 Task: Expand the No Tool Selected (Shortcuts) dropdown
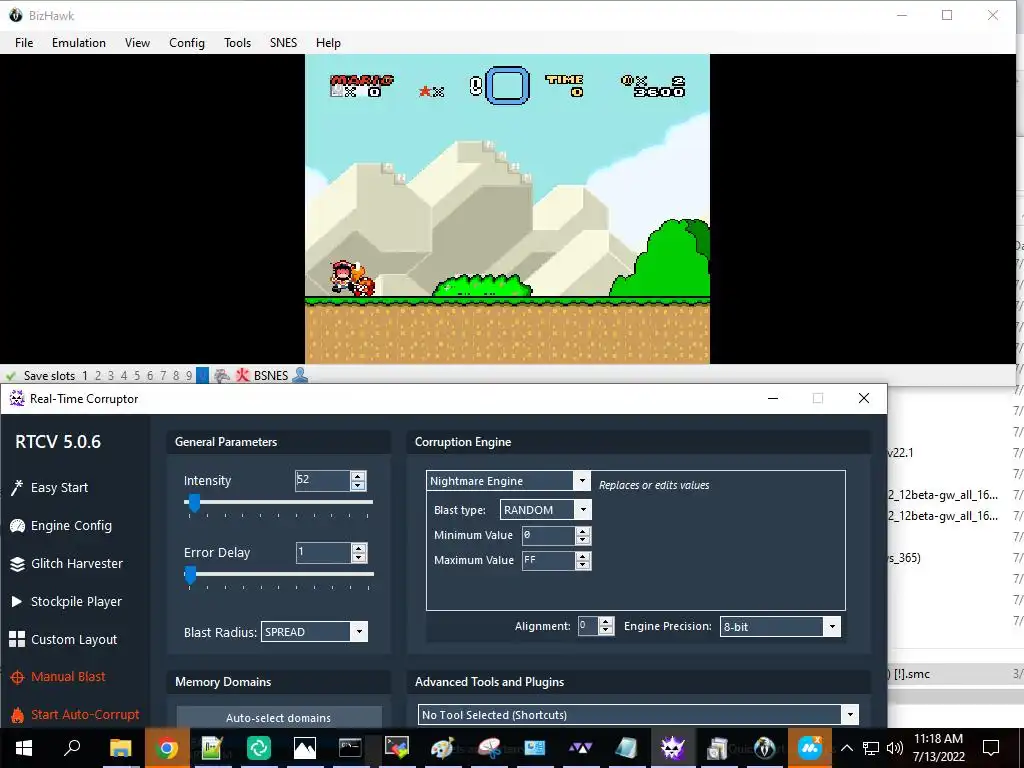[850, 714]
